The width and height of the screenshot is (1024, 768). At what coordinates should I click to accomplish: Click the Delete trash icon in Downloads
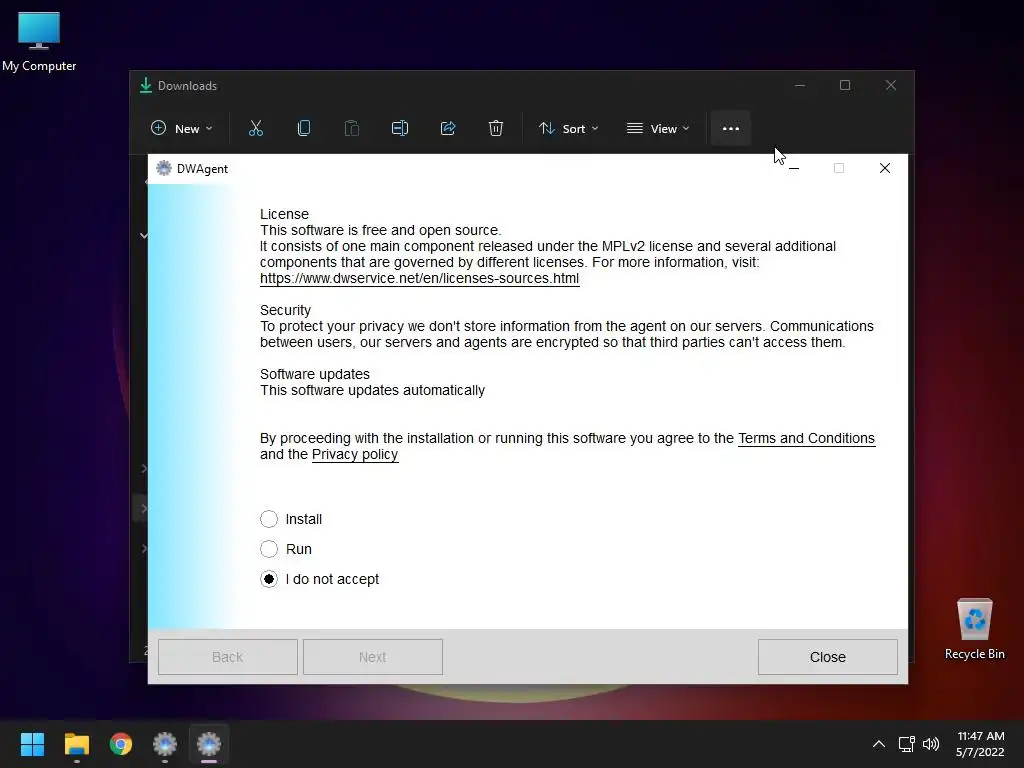[496, 129]
